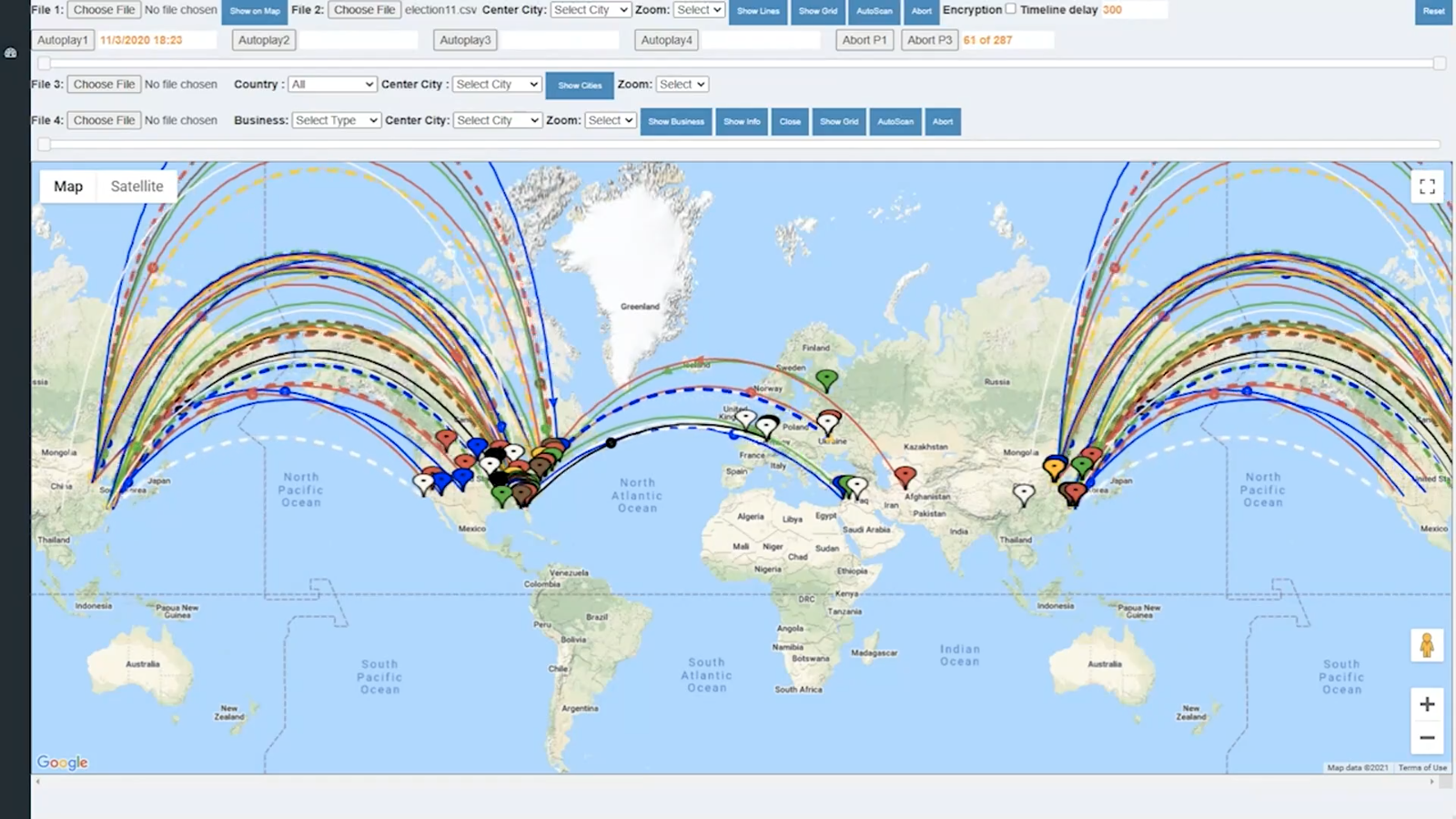Open File 3 Center City dropdown
Screen dimensions: 1456x819
(497, 84)
